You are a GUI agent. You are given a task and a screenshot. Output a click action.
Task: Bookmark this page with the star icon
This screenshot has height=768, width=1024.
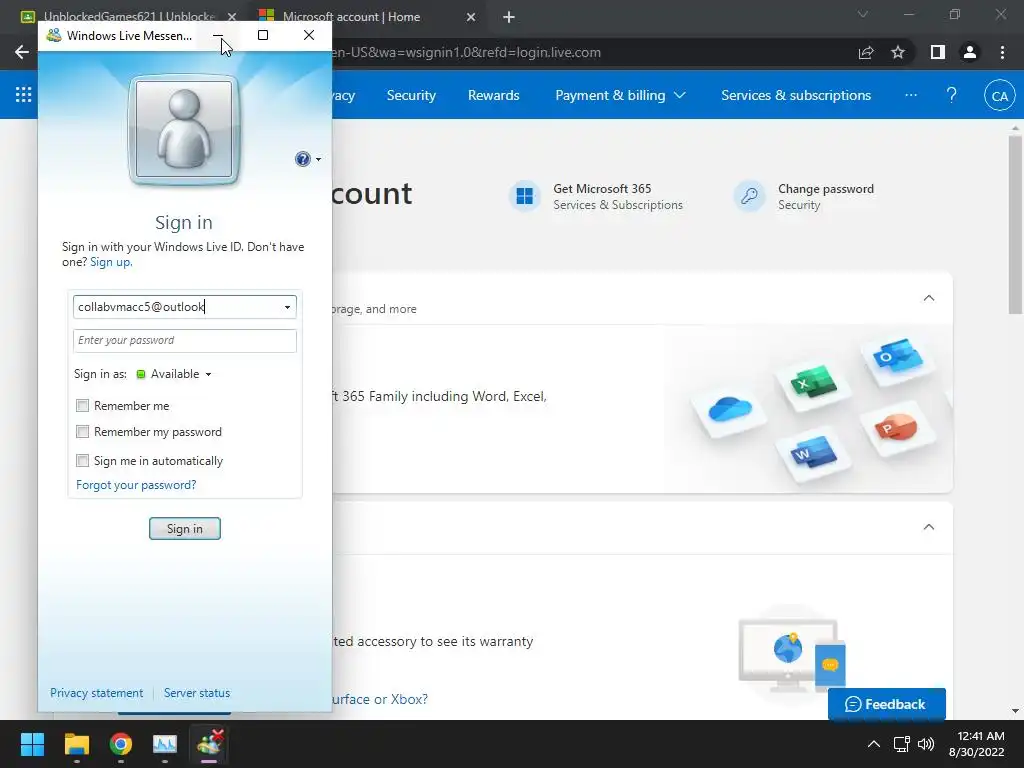point(898,52)
